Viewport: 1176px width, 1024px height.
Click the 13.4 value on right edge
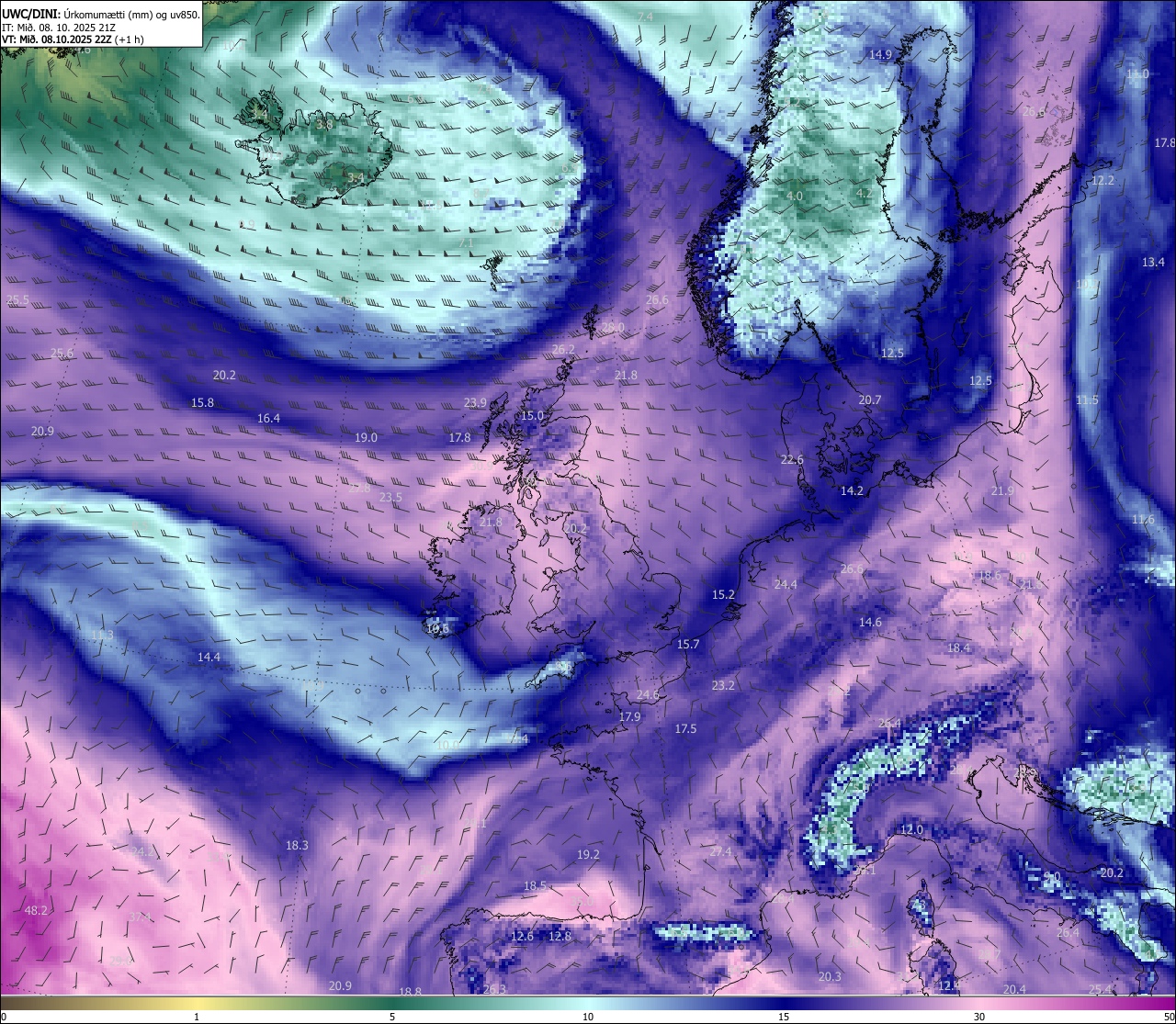1153,263
